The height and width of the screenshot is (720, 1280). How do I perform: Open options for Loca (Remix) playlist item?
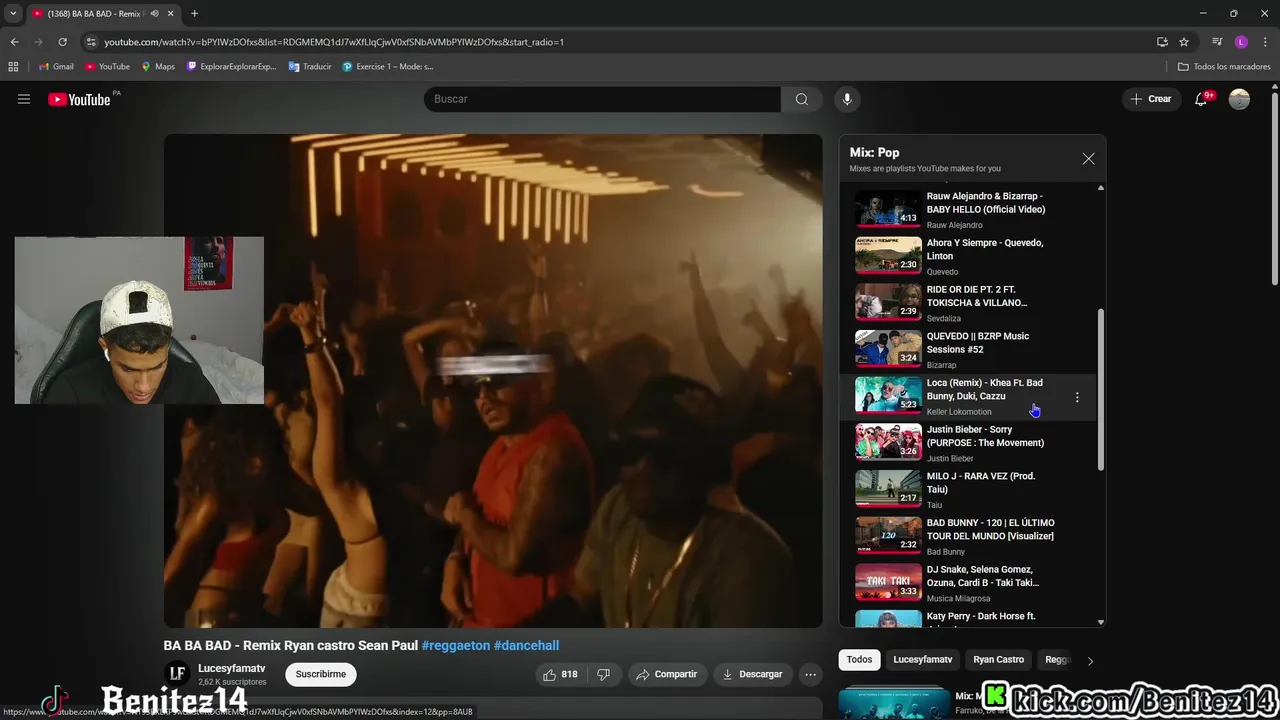click(1077, 397)
